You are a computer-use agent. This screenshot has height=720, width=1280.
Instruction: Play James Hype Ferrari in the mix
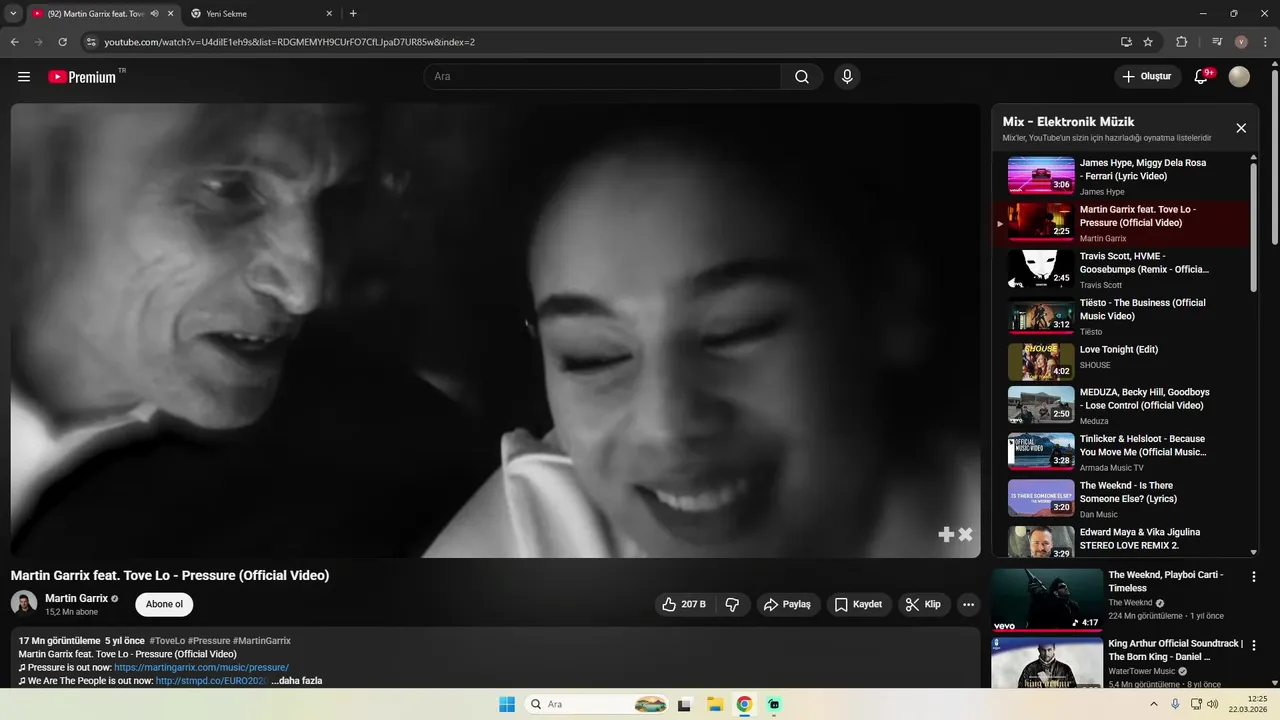1120,176
